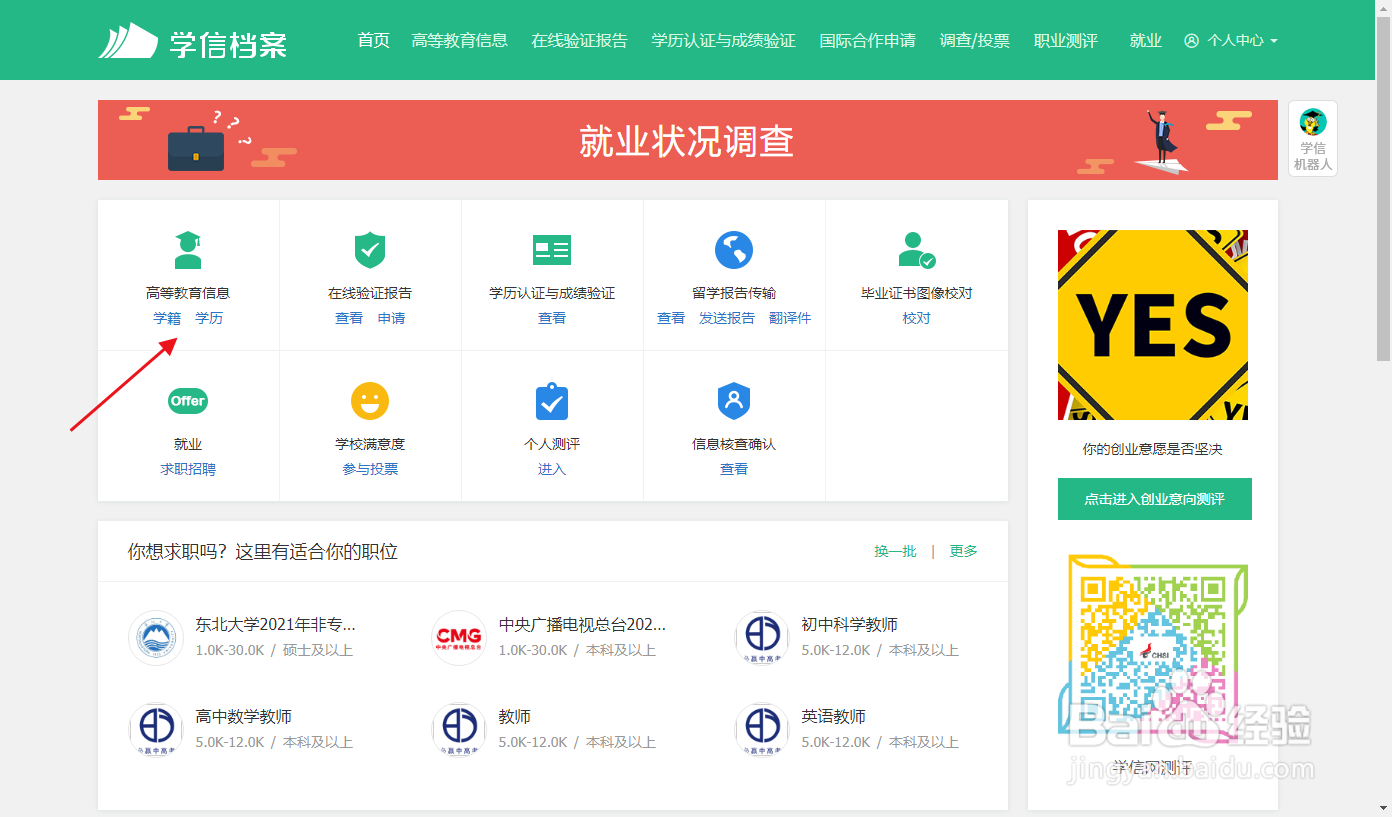The width and height of the screenshot is (1392, 817).
Task: Click the logo beside 初中科学教师
Action: coord(762,638)
